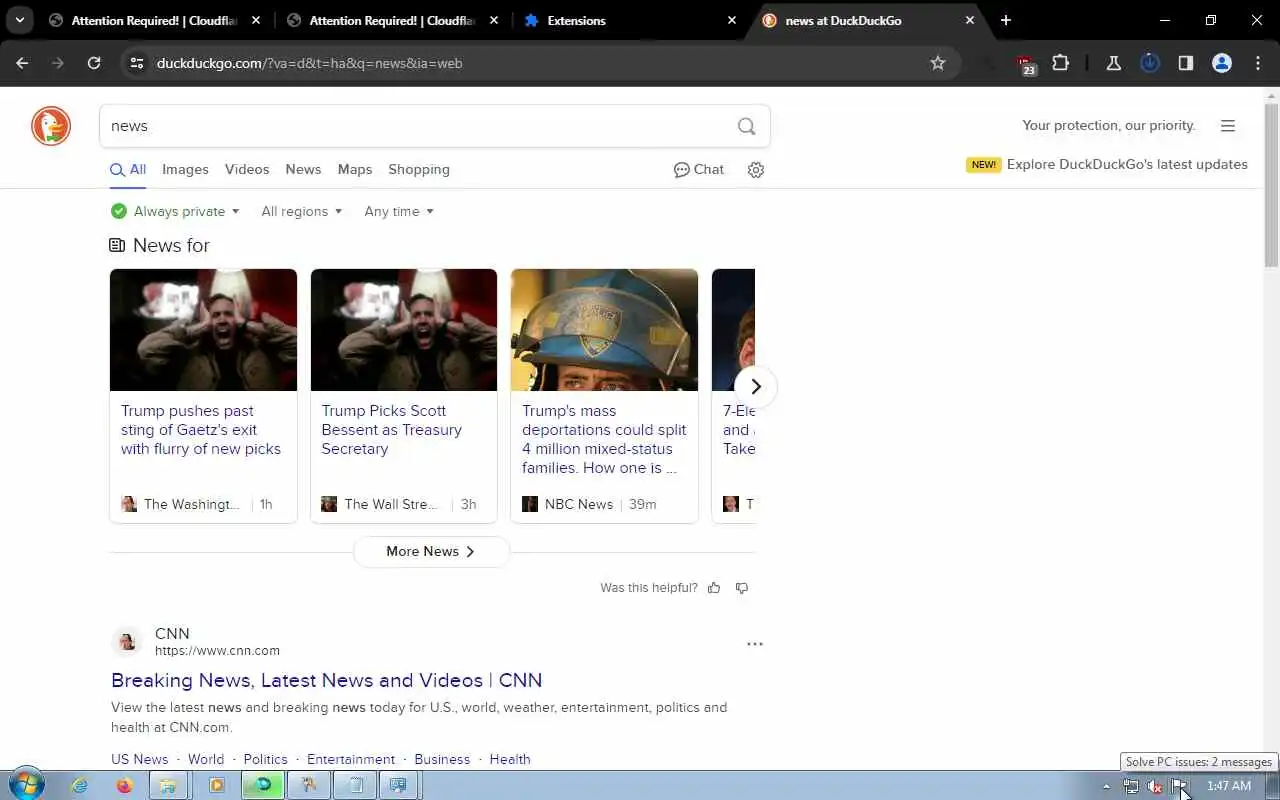Open Trump pushes past sting of Gaetz's article
The image size is (1280, 800).
point(201,430)
